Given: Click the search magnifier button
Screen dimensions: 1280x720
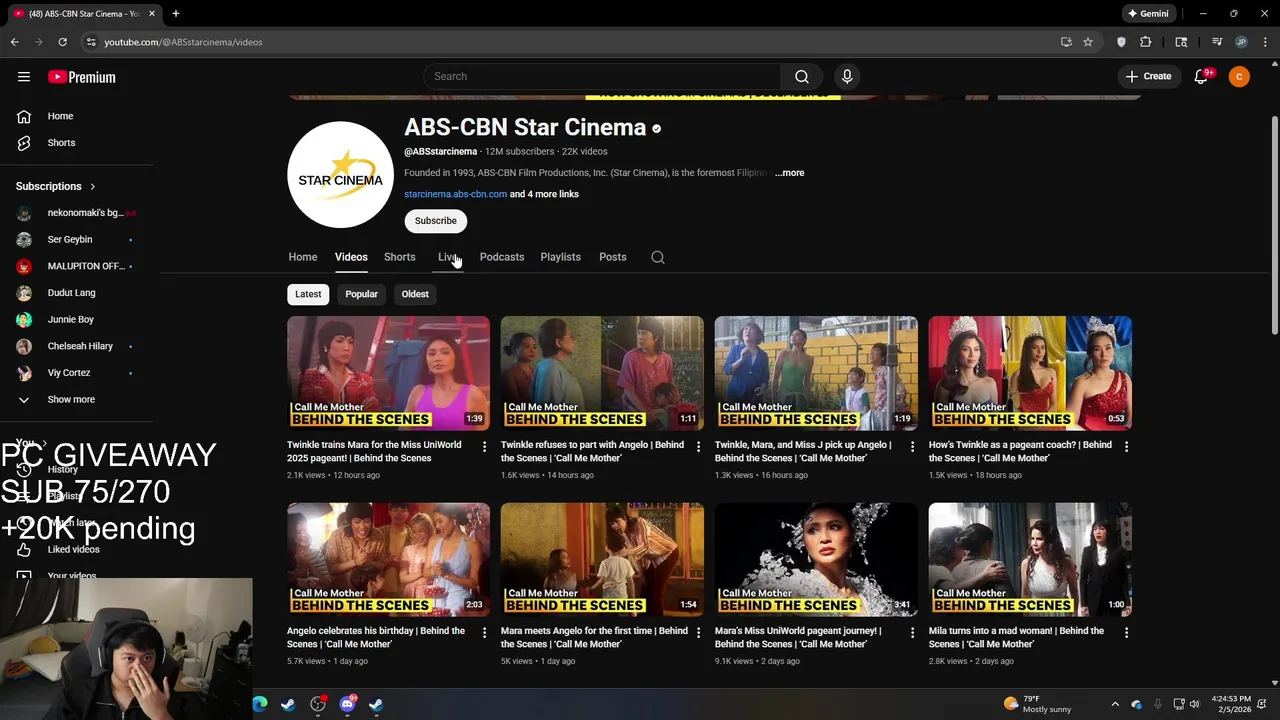Looking at the screenshot, I should coord(802,77).
